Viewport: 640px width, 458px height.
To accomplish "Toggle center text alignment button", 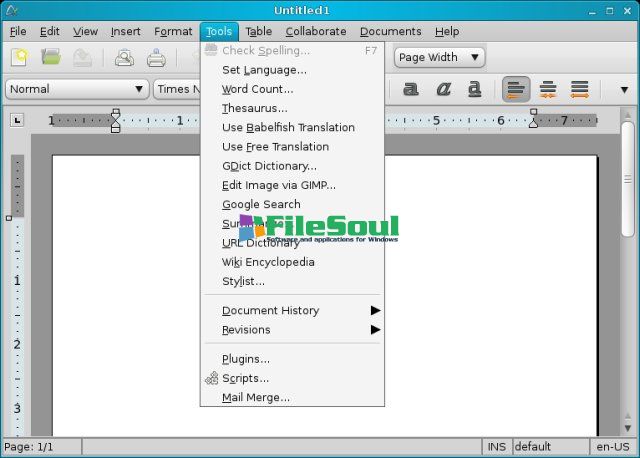I will pos(548,89).
